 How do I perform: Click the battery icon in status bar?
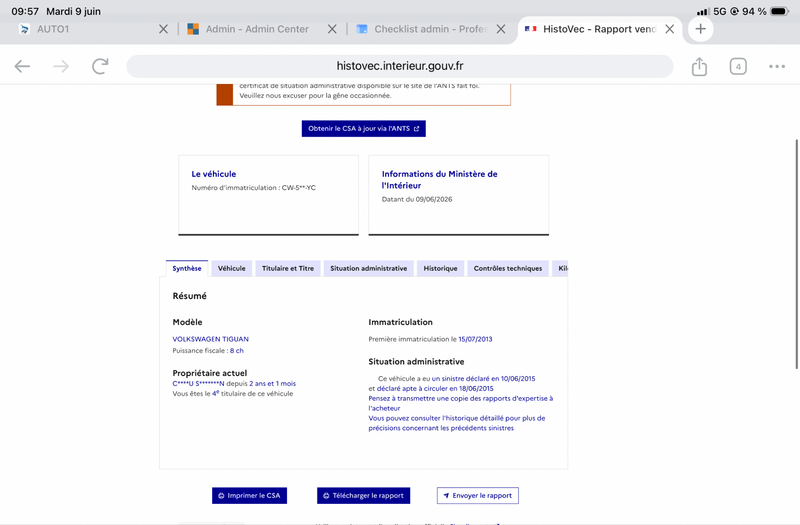pos(780,11)
